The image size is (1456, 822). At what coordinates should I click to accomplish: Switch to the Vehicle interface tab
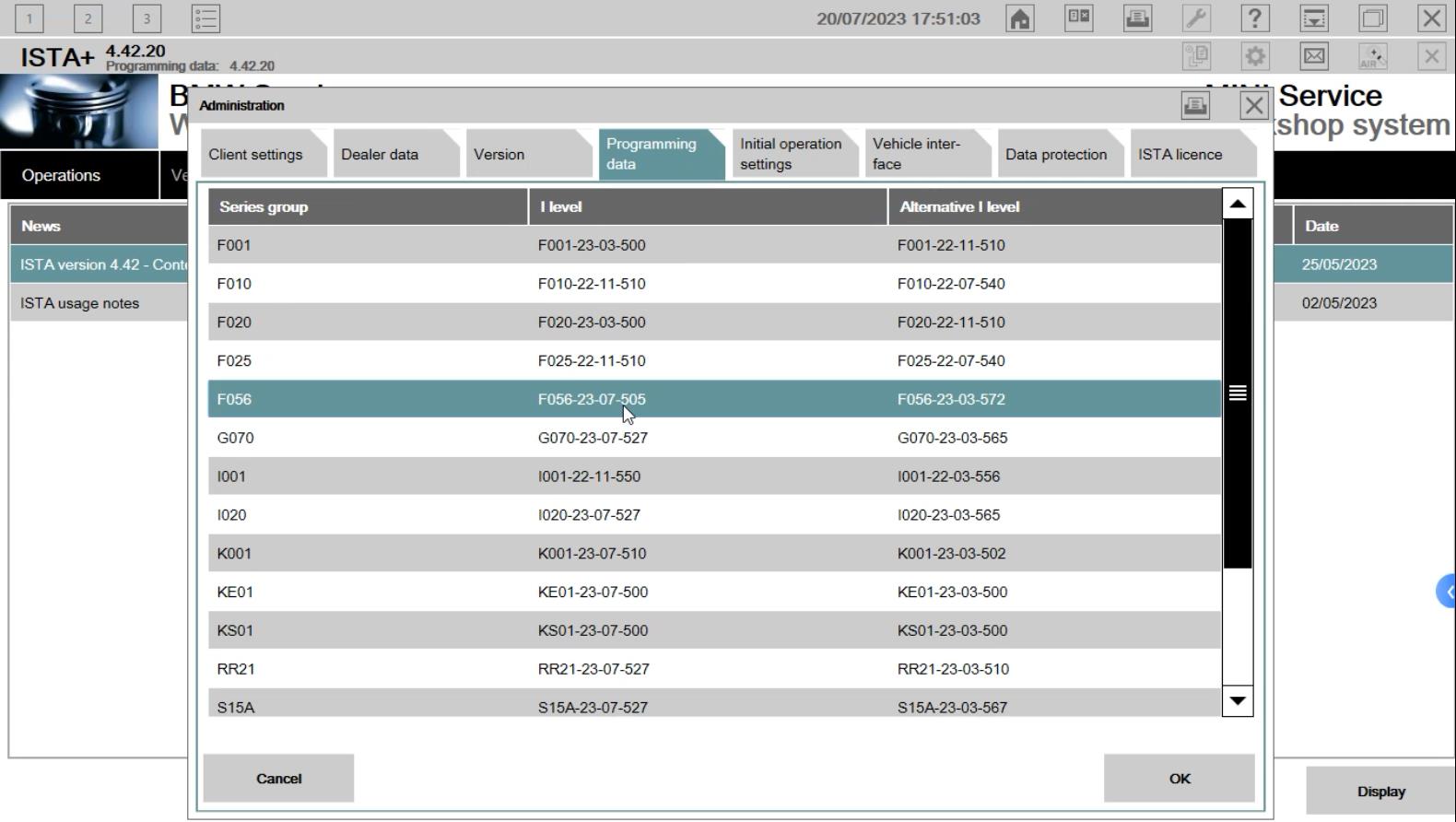(928, 154)
